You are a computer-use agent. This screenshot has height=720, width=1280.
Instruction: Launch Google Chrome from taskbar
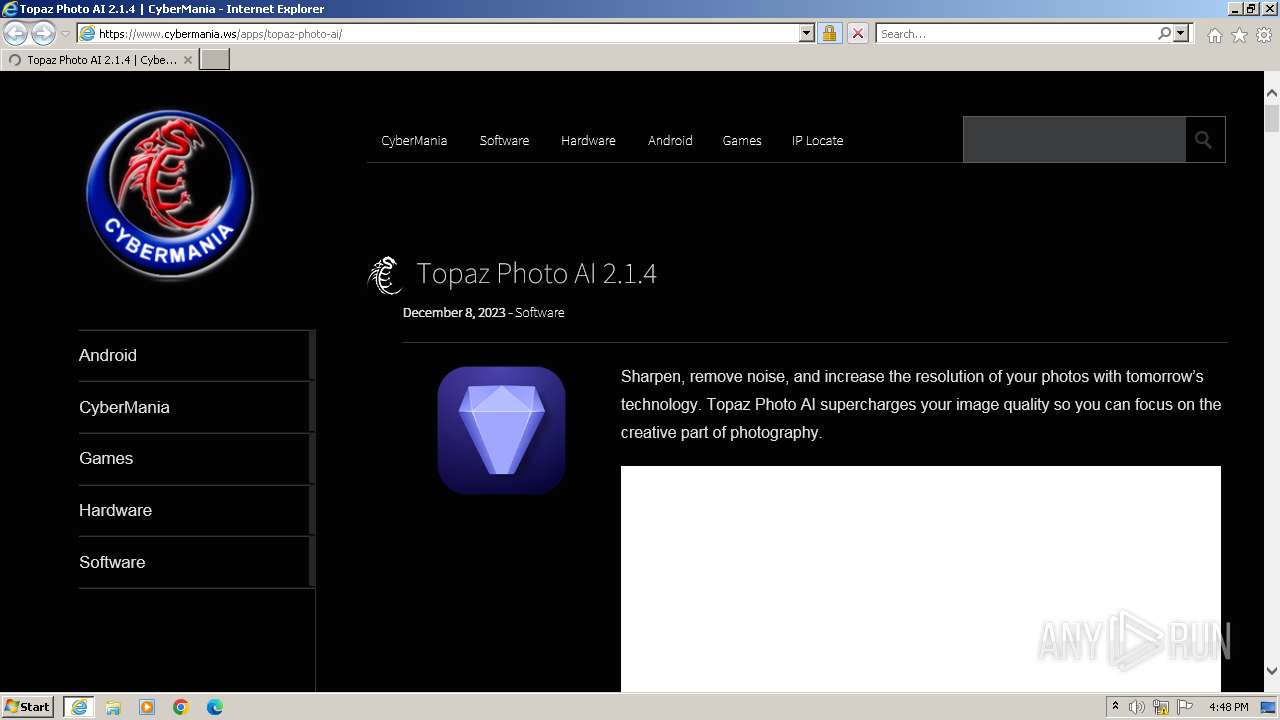click(181, 707)
